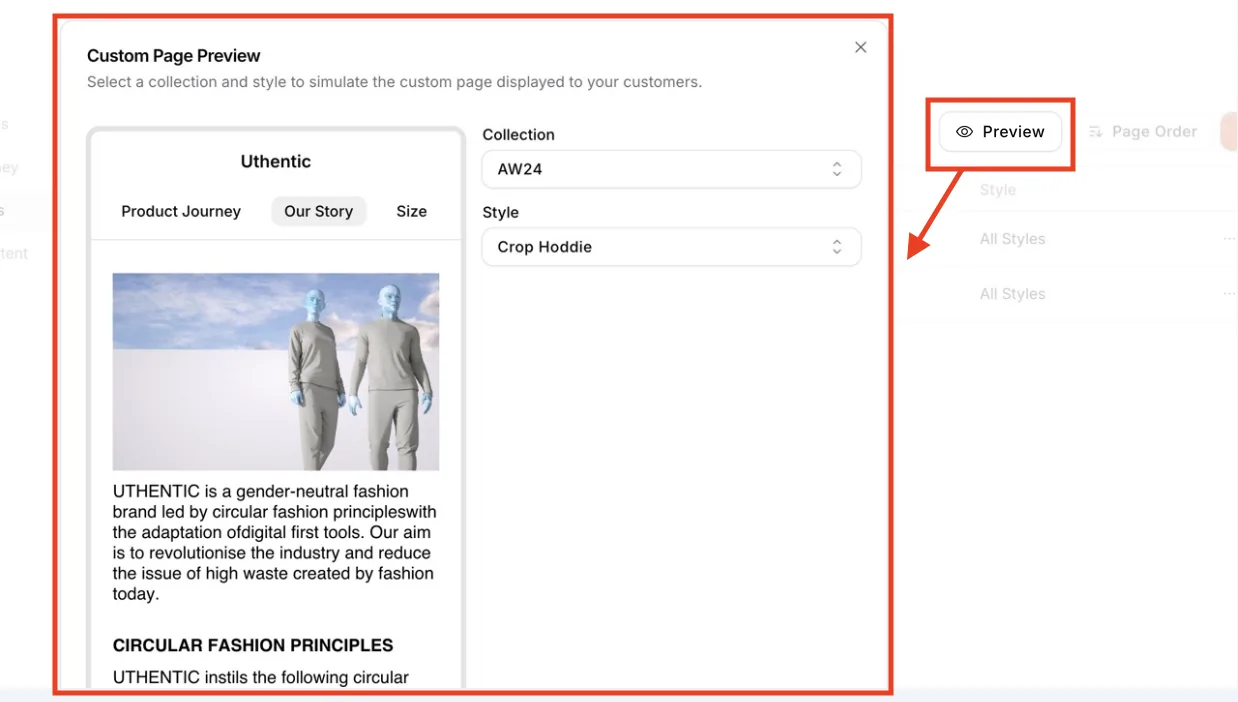Image resolution: width=1238 pixels, height=702 pixels.
Task: Click the CIRCULAR FASHION PRINCIPLES heading
Action: point(253,645)
